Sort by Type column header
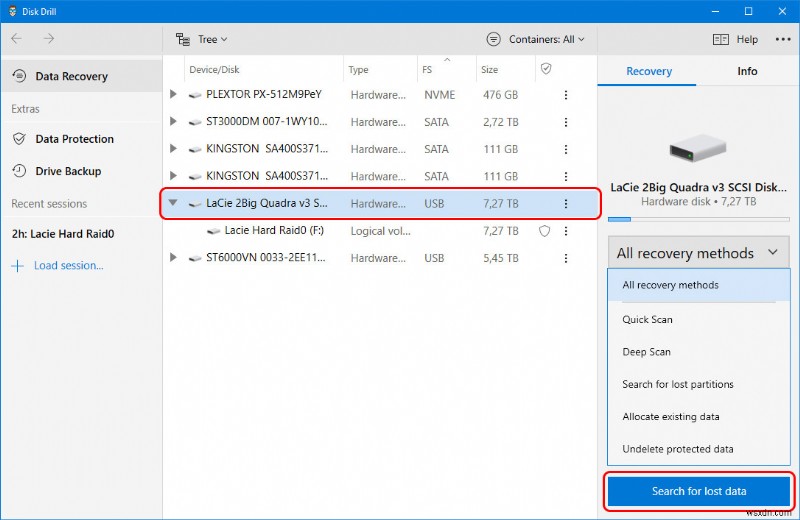The width and height of the screenshot is (800, 520). coord(358,69)
